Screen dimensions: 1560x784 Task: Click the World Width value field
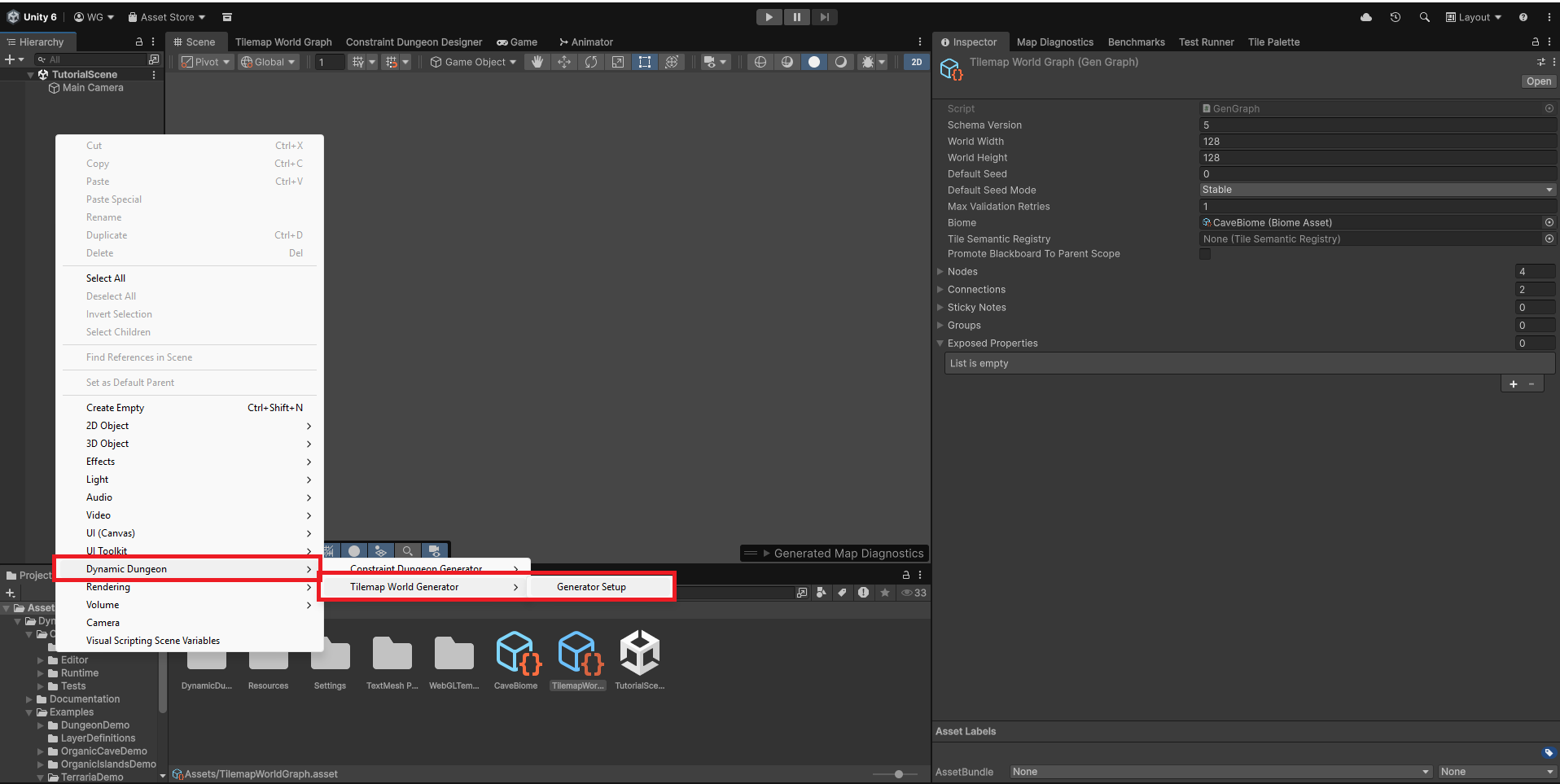1378,142
